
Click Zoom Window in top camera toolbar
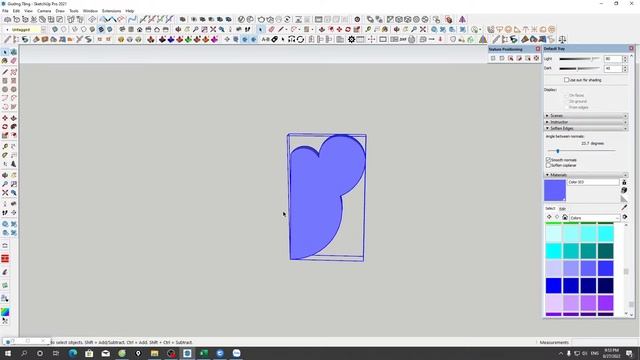click(x=204, y=29)
